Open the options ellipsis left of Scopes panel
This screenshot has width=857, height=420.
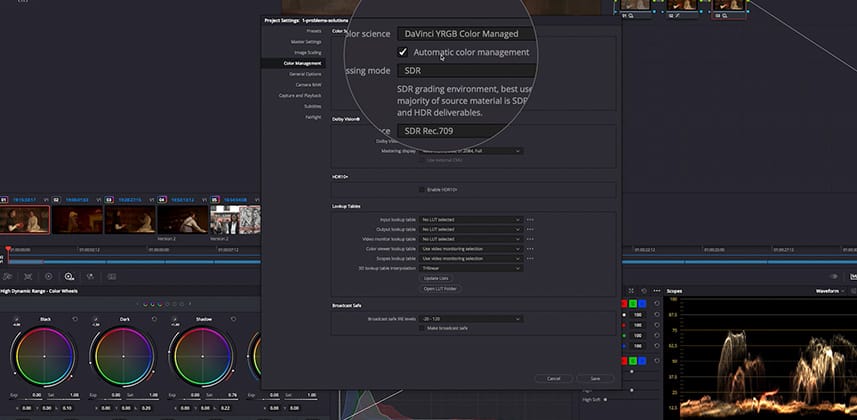click(657, 291)
